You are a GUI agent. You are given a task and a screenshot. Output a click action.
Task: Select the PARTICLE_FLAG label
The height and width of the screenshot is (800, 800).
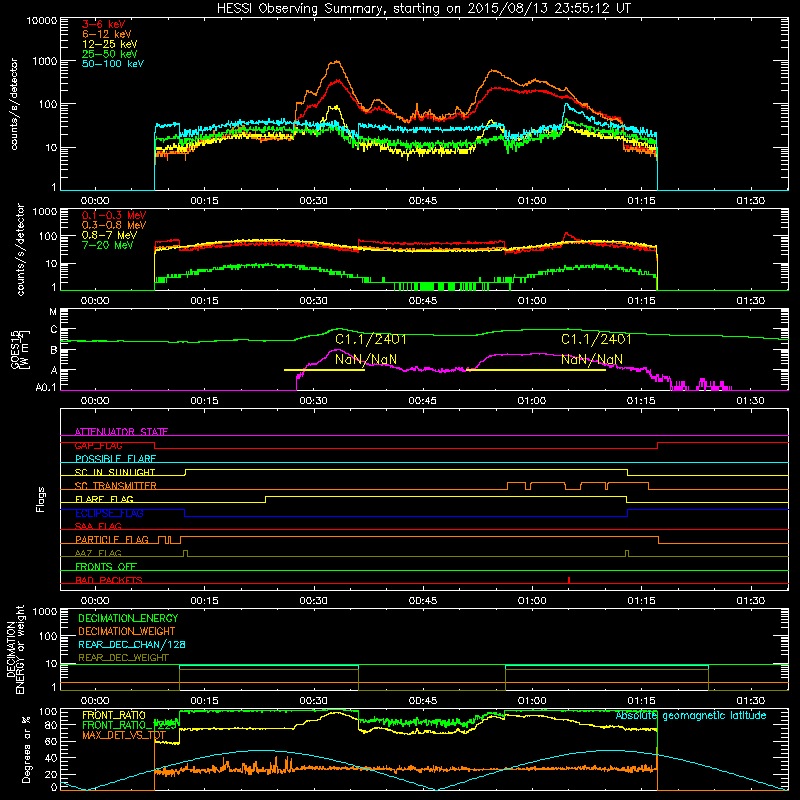(x=112, y=540)
